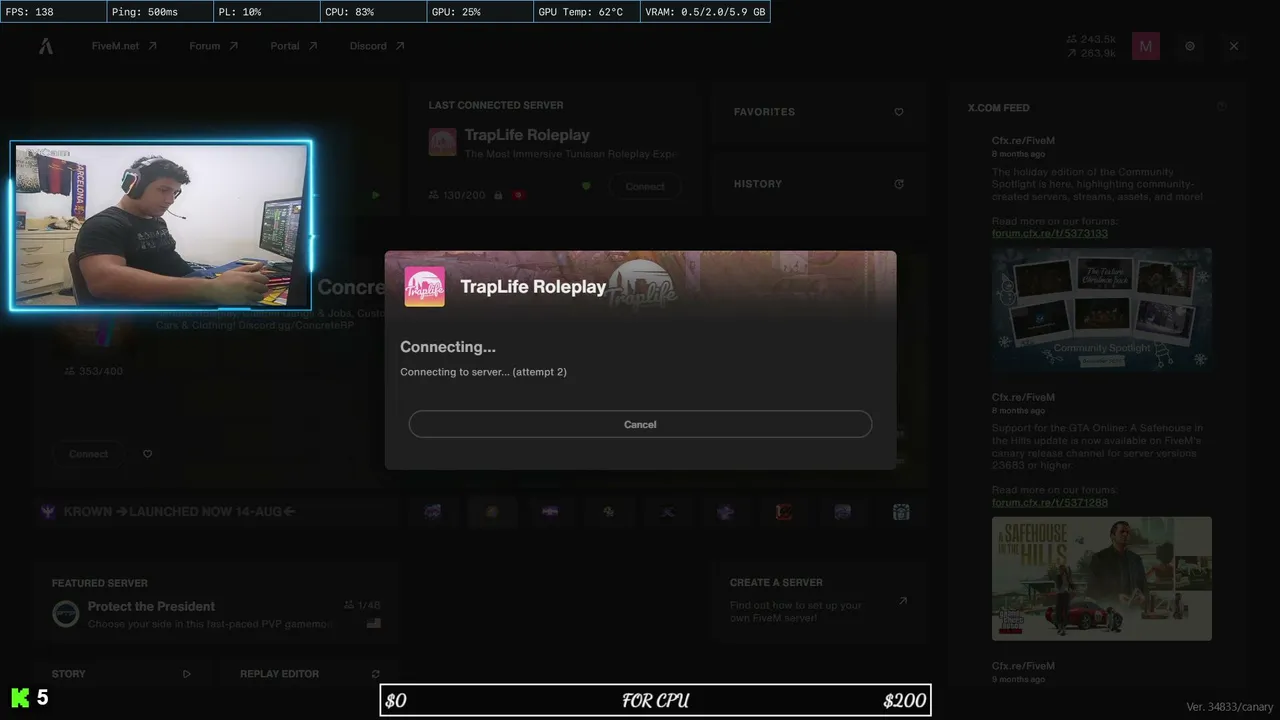Click the lock icon beside 130/200 players

point(497,195)
